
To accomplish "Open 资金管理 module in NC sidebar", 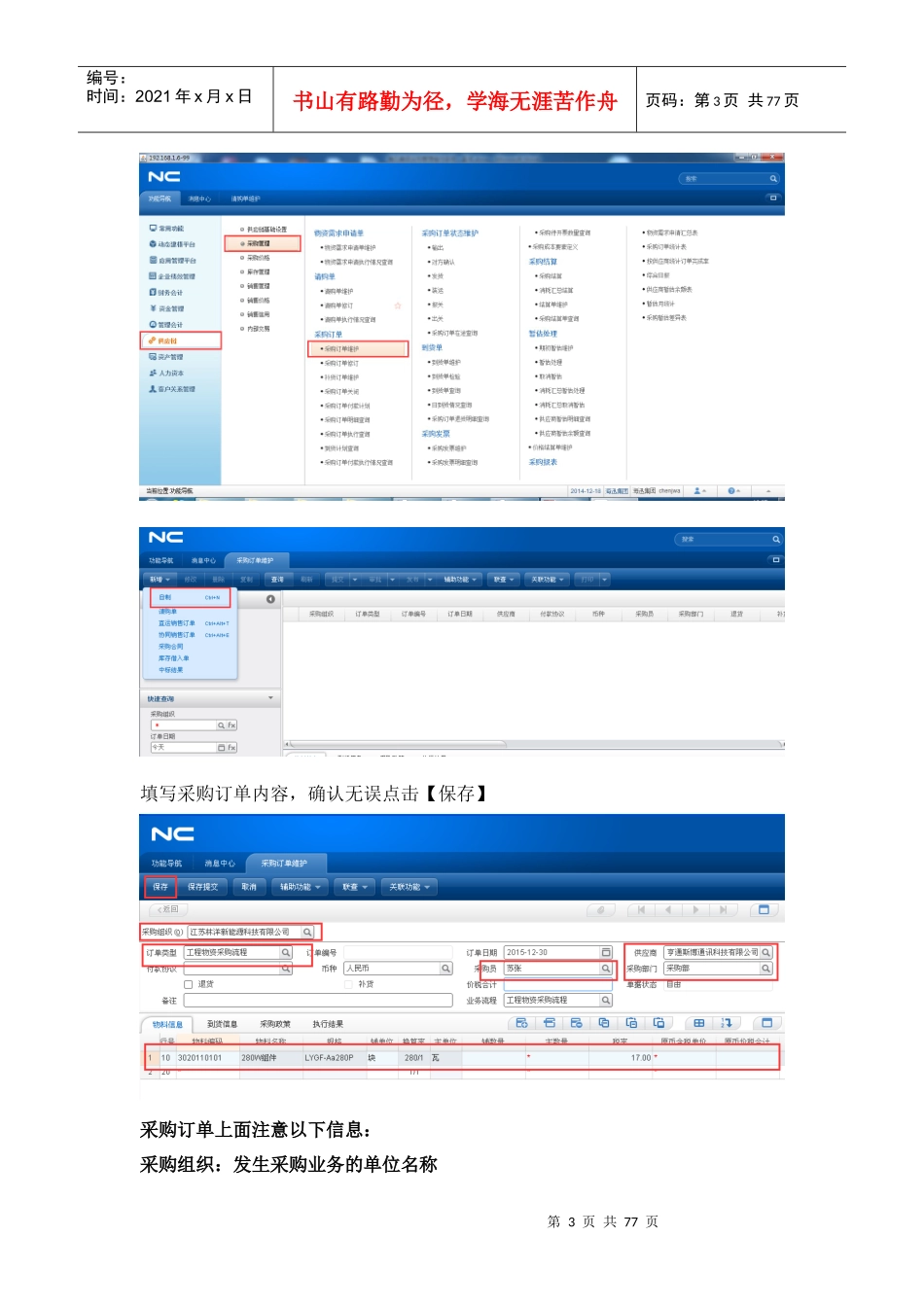I will pos(166,308).
